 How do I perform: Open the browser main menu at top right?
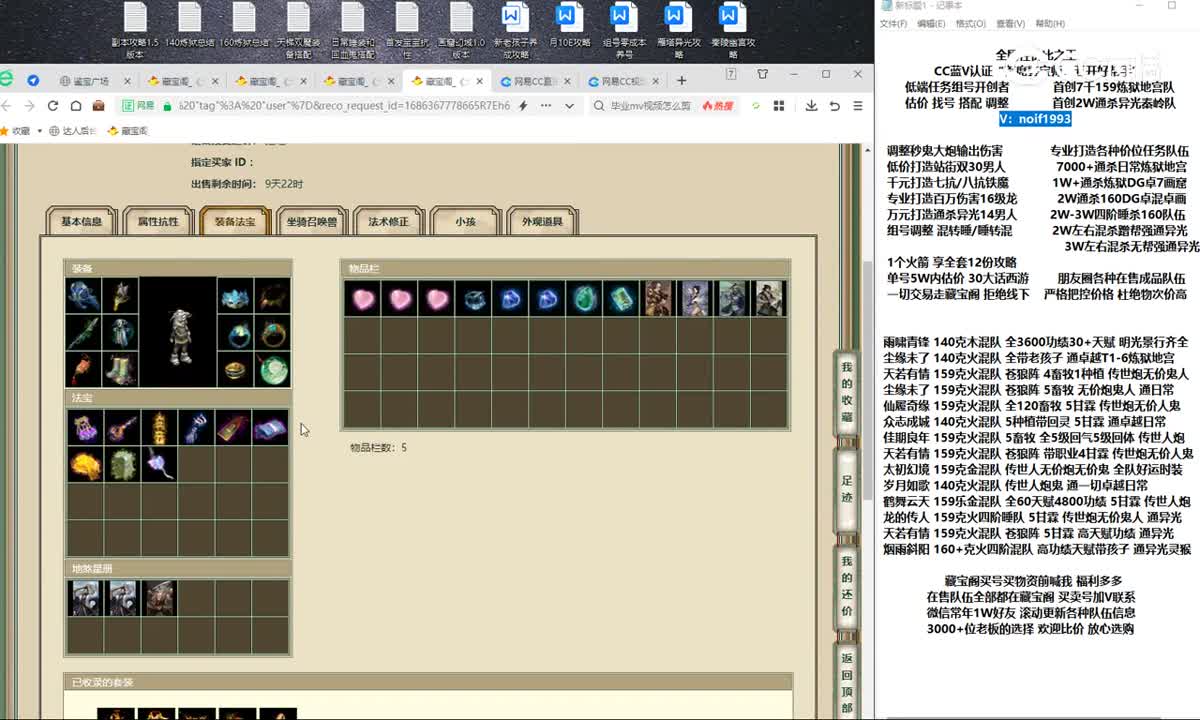pyautogui.click(x=857, y=106)
